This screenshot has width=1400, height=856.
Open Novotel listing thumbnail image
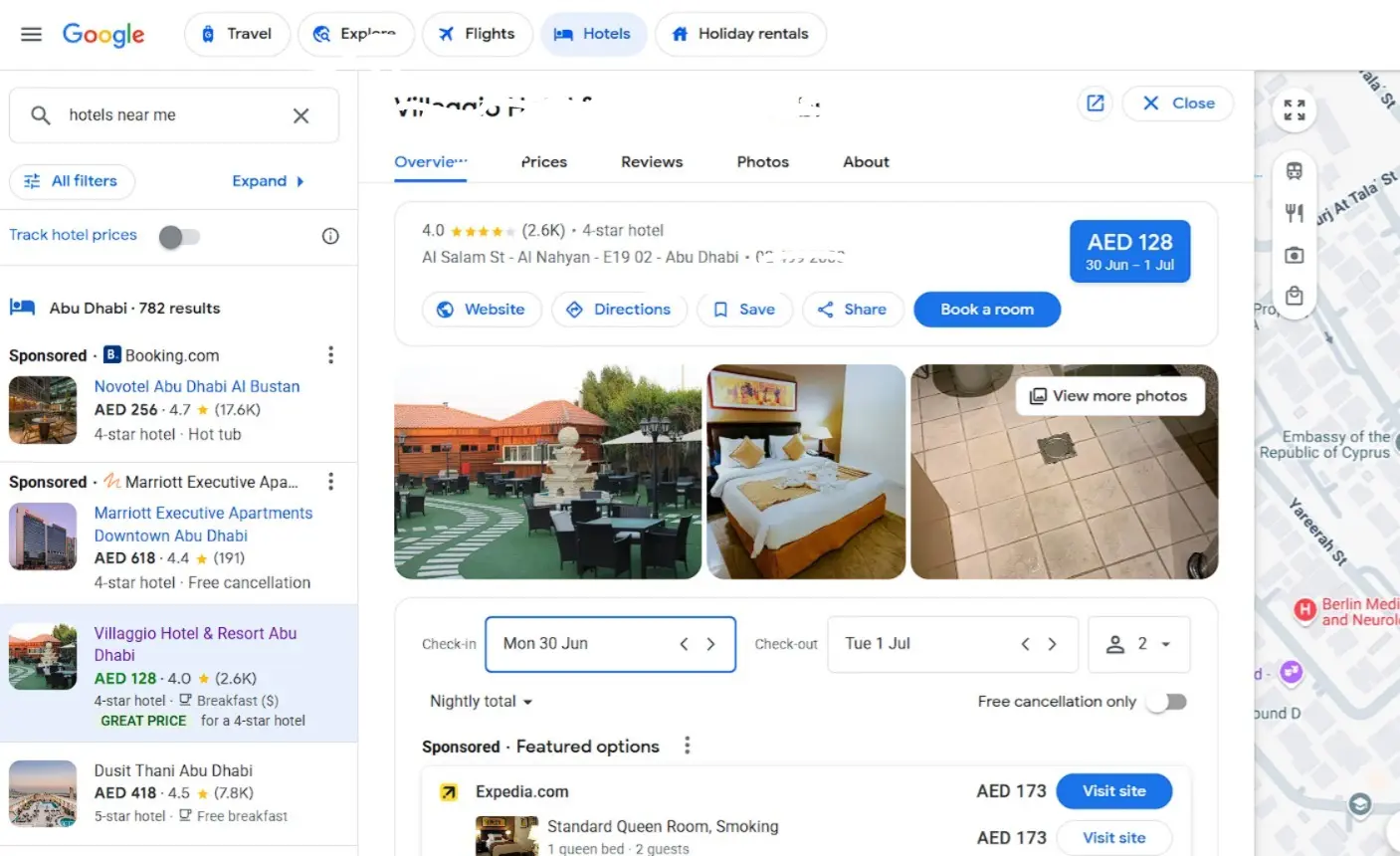43,410
